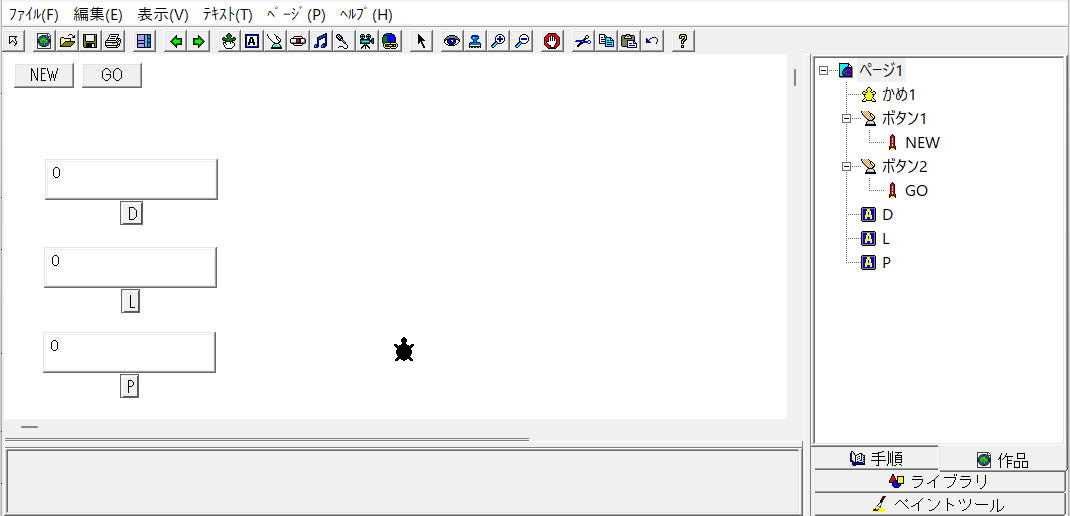
Task: Select the NEW instruction under ボタン1
Action: pos(922,143)
